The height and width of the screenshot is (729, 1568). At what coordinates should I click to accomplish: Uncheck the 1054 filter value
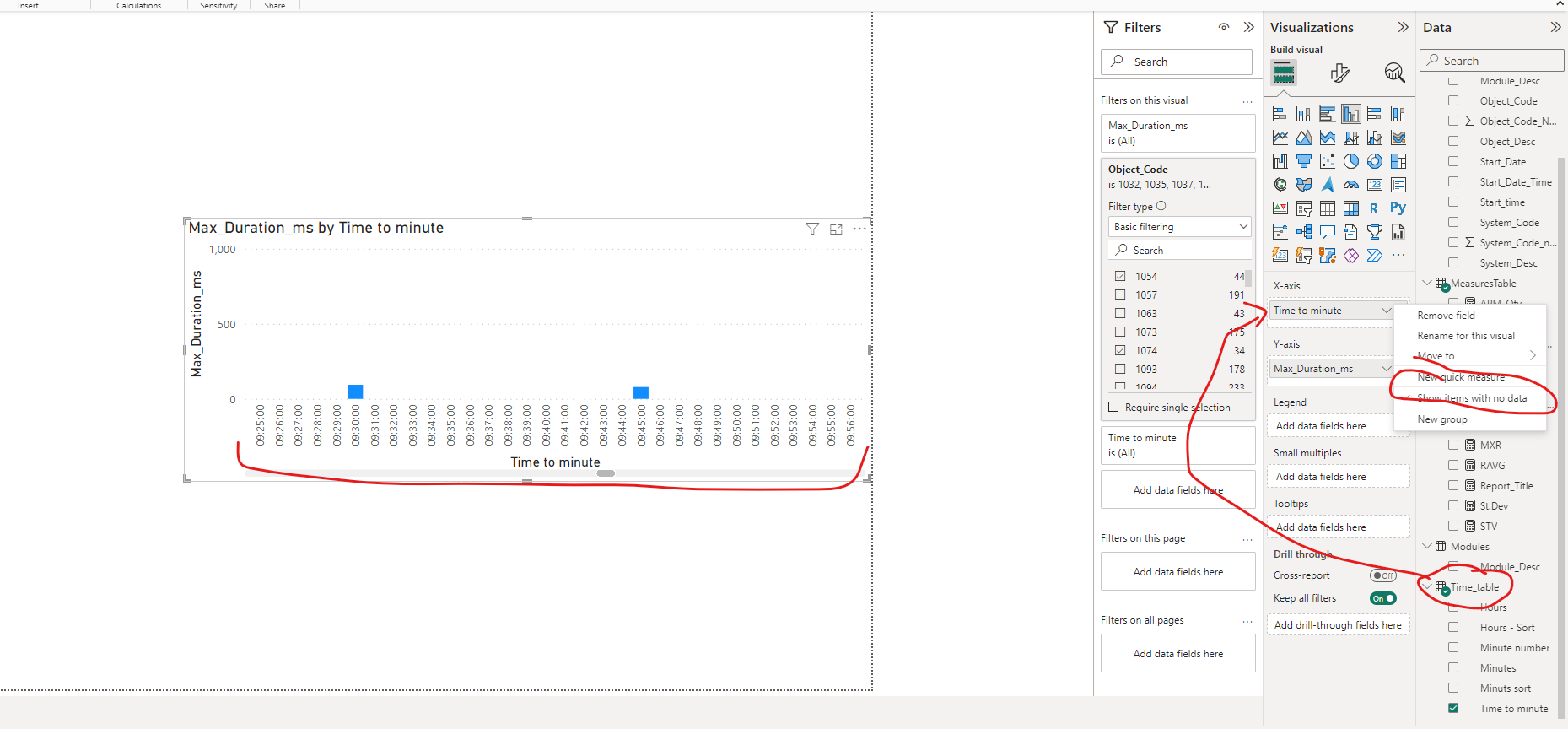click(x=1120, y=277)
